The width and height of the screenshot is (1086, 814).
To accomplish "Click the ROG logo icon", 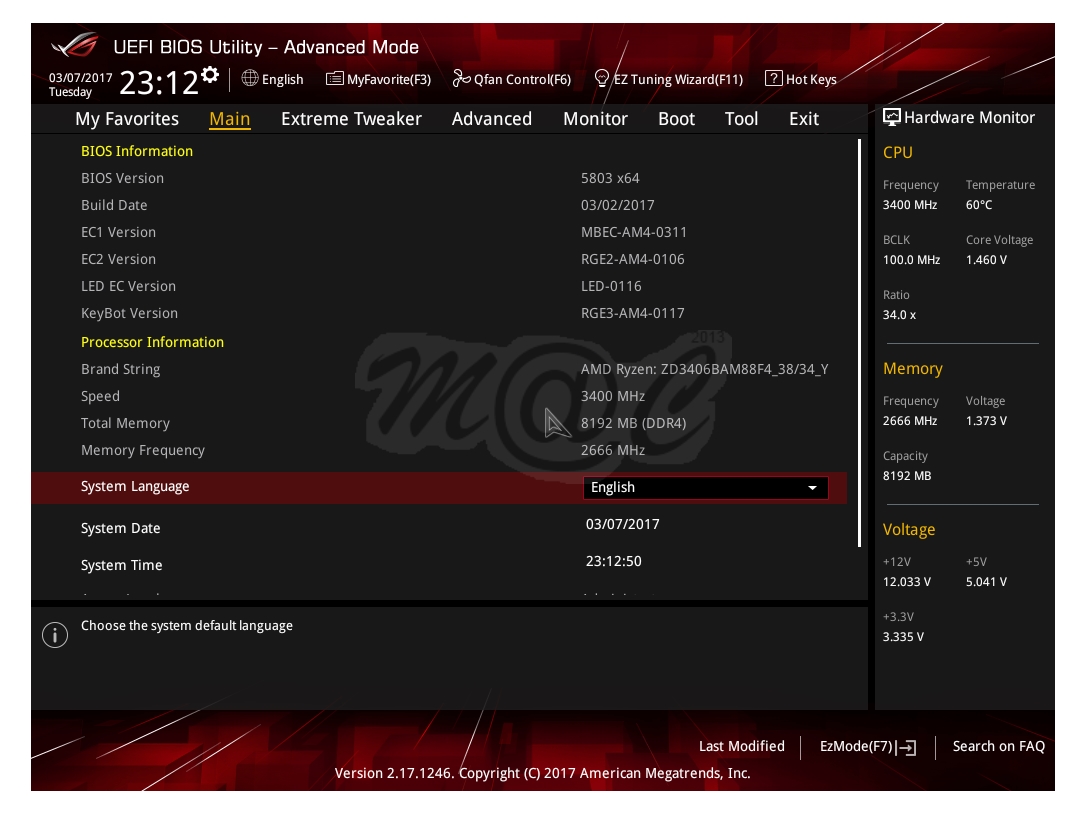I will pos(75,45).
